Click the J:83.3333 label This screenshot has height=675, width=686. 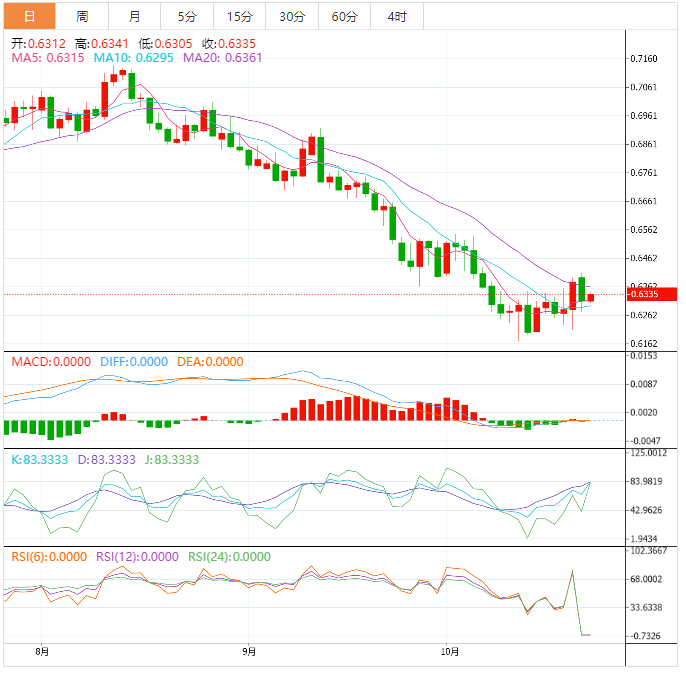(172, 460)
